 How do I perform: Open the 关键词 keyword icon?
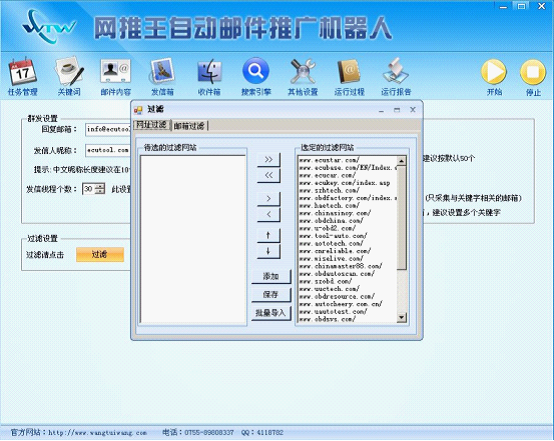pyautogui.click(x=69, y=71)
